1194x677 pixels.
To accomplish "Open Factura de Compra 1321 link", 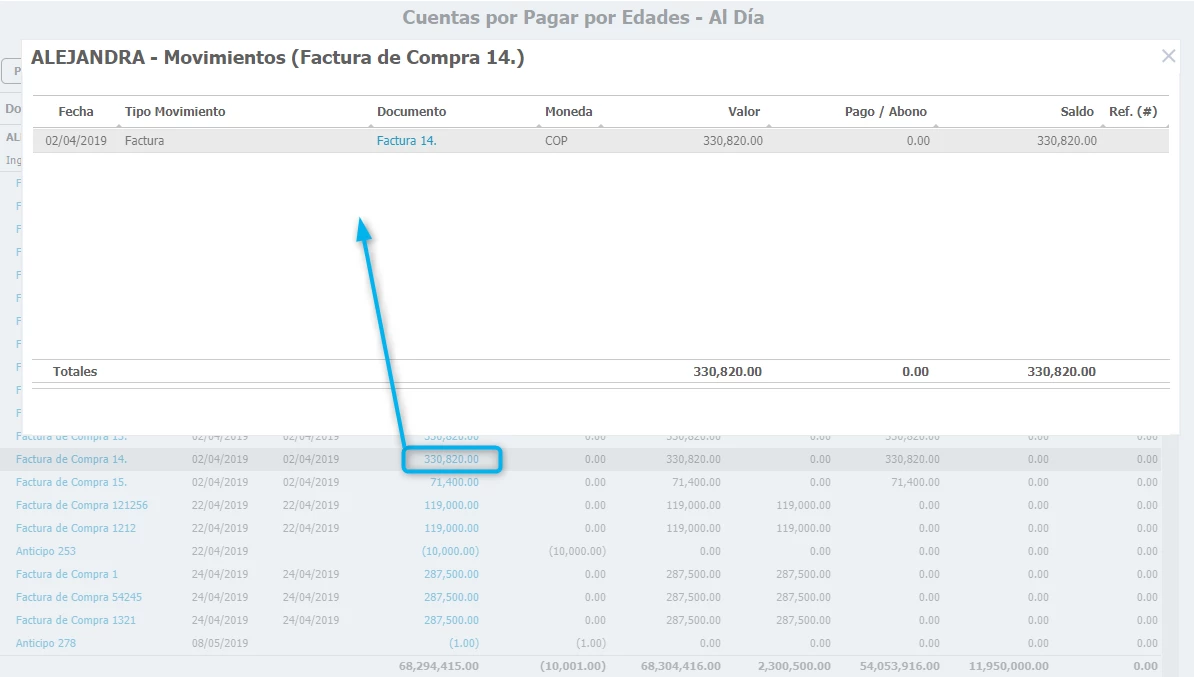I will [x=75, y=620].
